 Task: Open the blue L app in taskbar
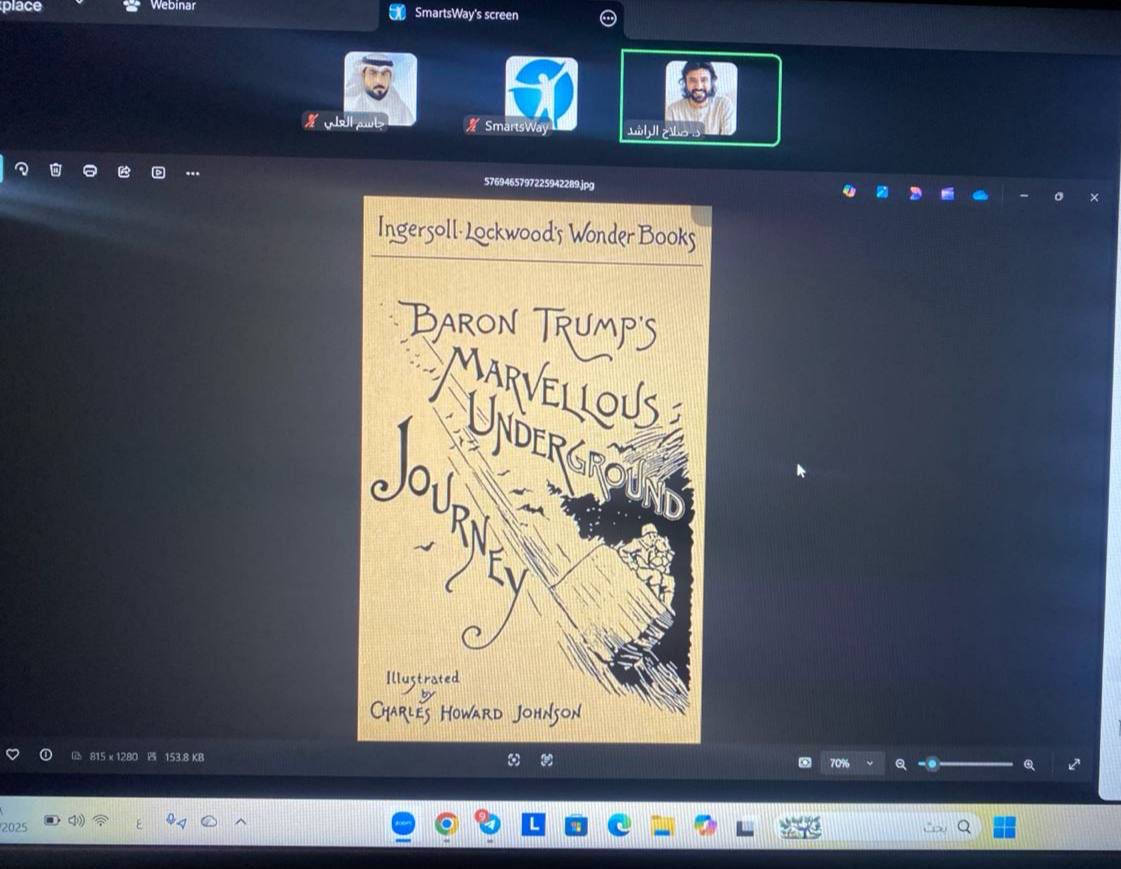pyautogui.click(x=533, y=825)
